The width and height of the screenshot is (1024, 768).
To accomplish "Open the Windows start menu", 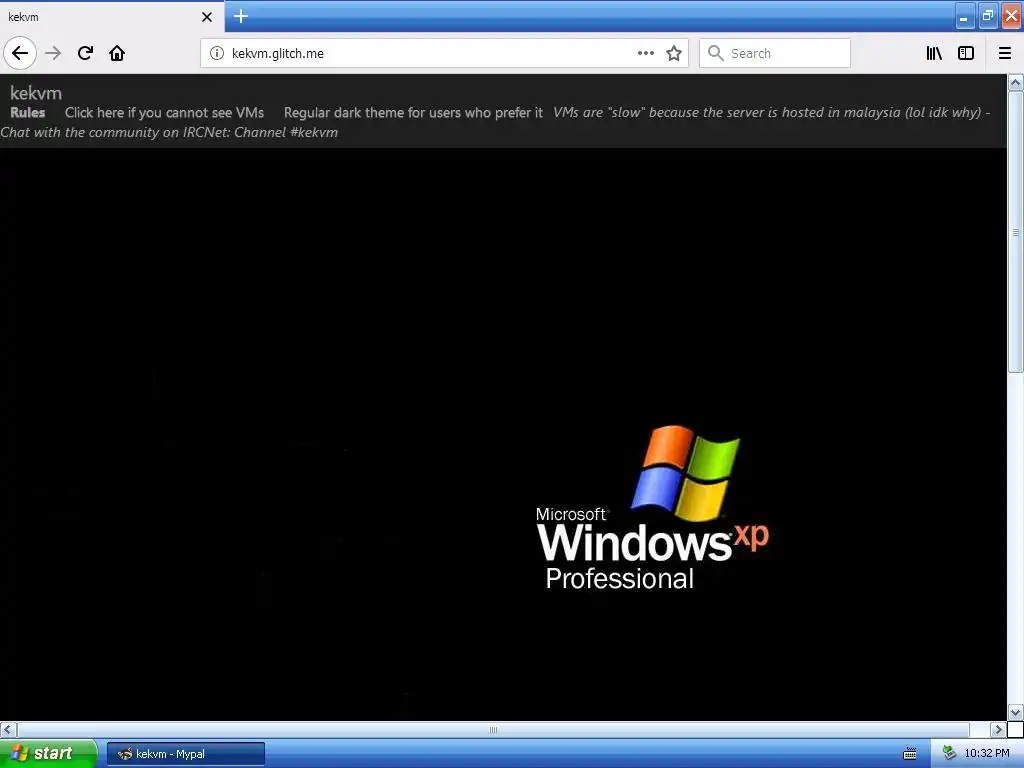I will (x=47, y=754).
